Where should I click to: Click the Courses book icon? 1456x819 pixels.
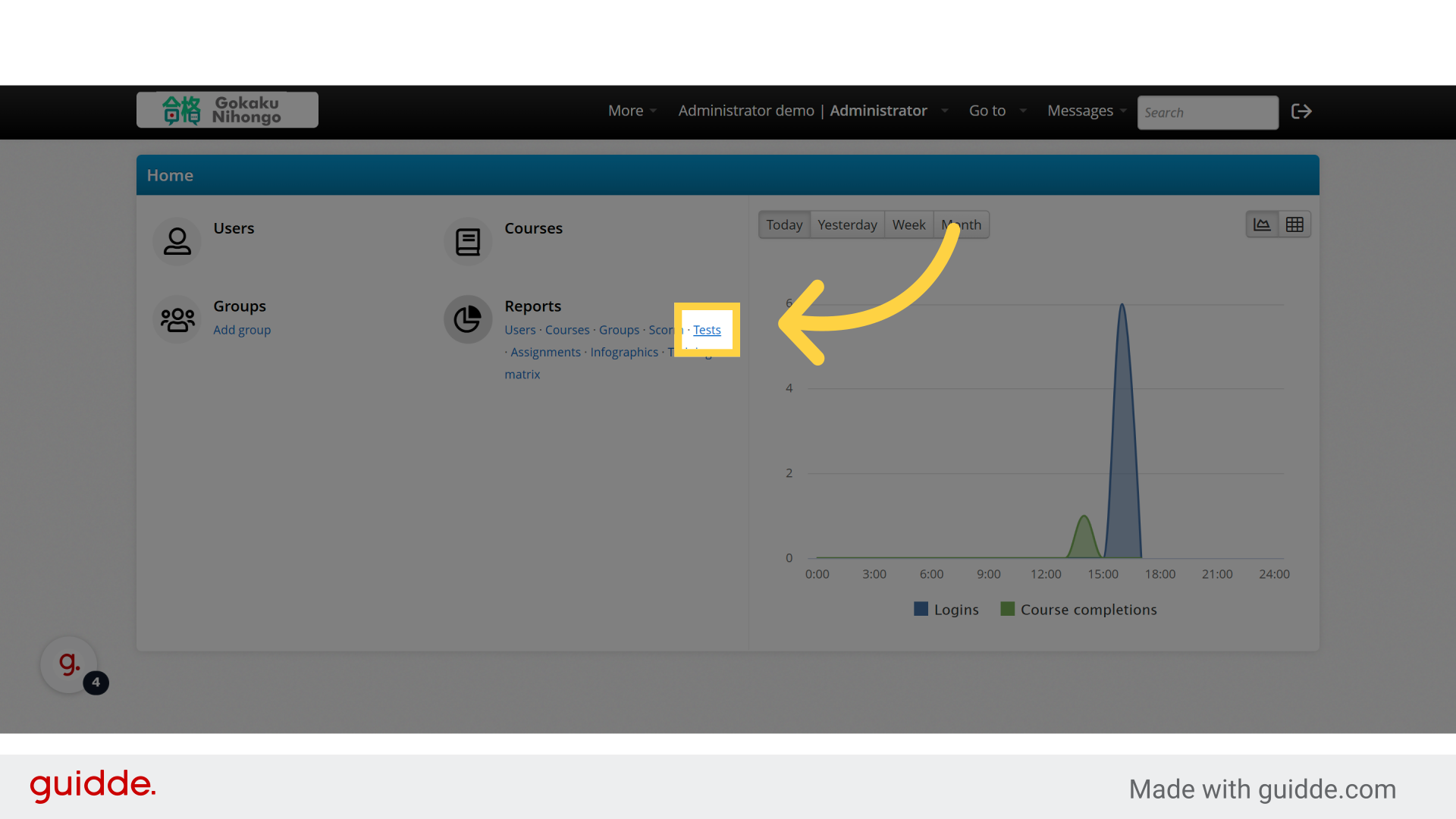coord(468,241)
